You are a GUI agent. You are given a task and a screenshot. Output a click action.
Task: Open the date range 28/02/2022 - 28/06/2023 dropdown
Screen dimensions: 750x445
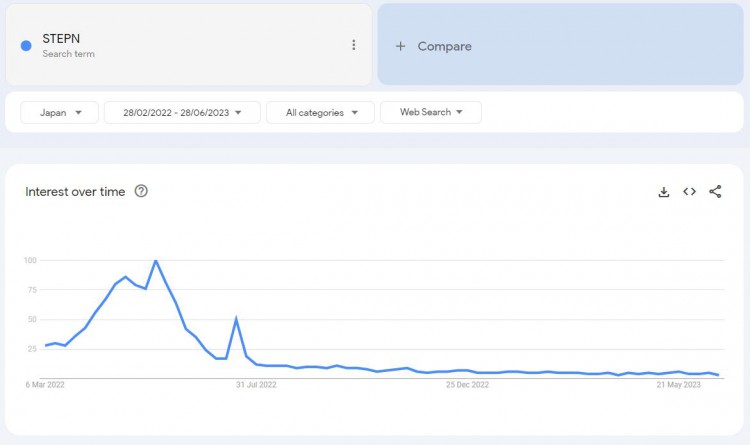(182, 113)
